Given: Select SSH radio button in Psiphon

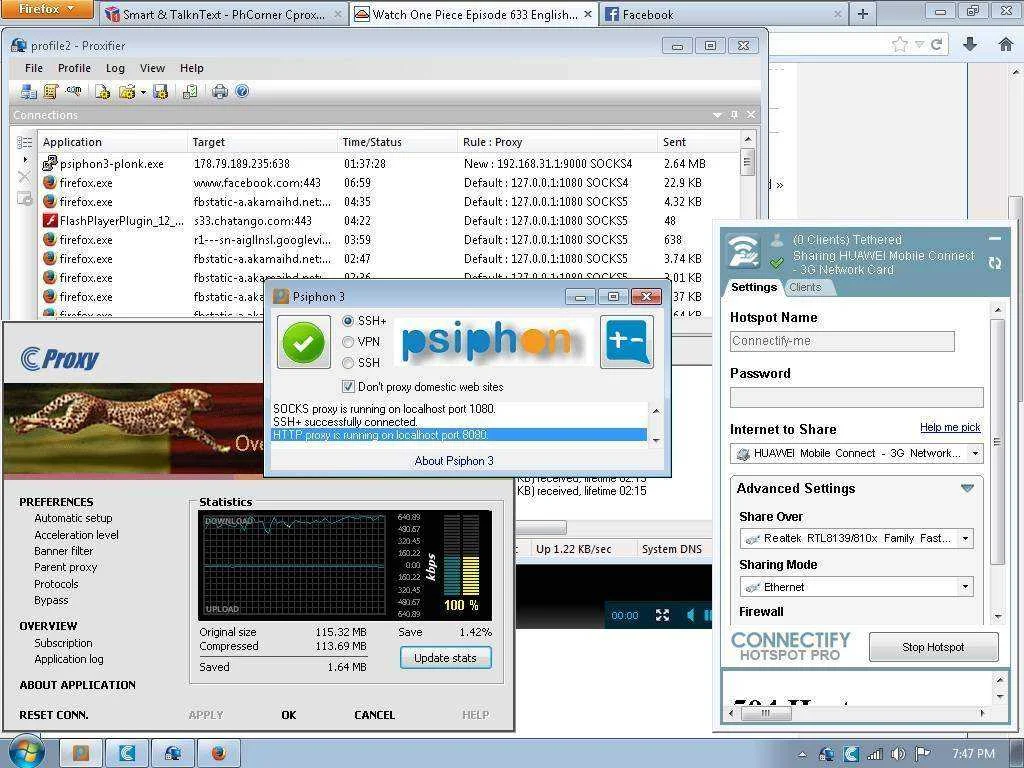Looking at the screenshot, I should (348, 362).
